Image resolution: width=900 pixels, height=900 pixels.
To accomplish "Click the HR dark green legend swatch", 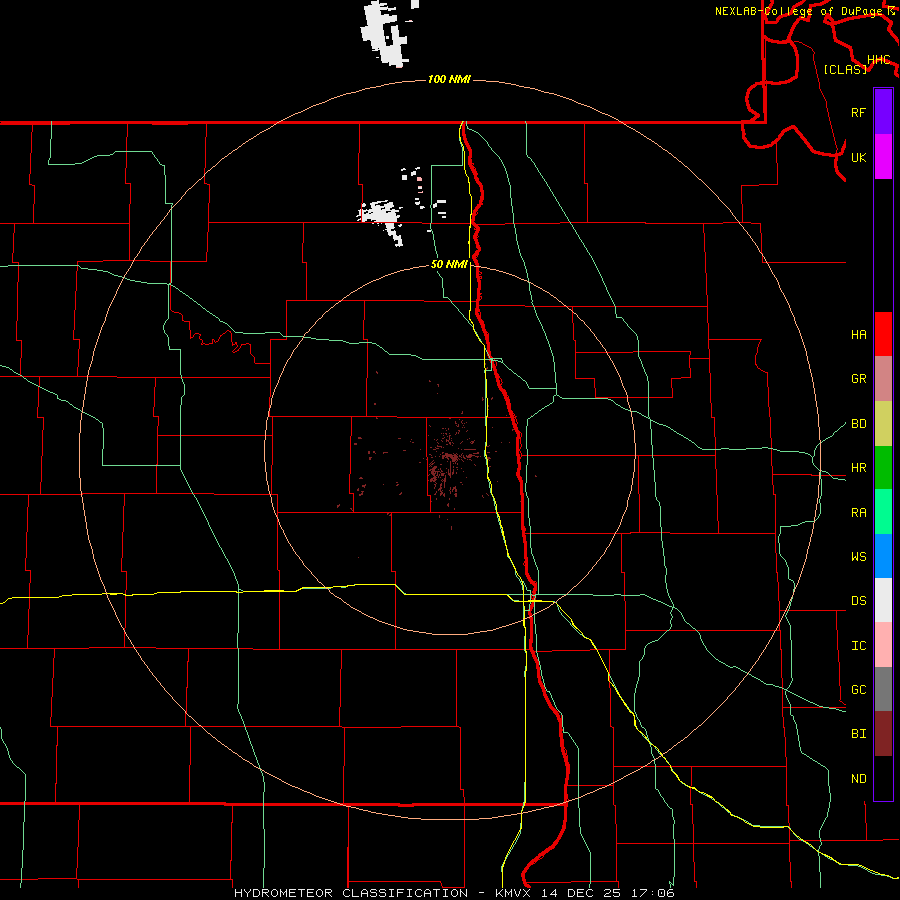I will click(883, 467).
